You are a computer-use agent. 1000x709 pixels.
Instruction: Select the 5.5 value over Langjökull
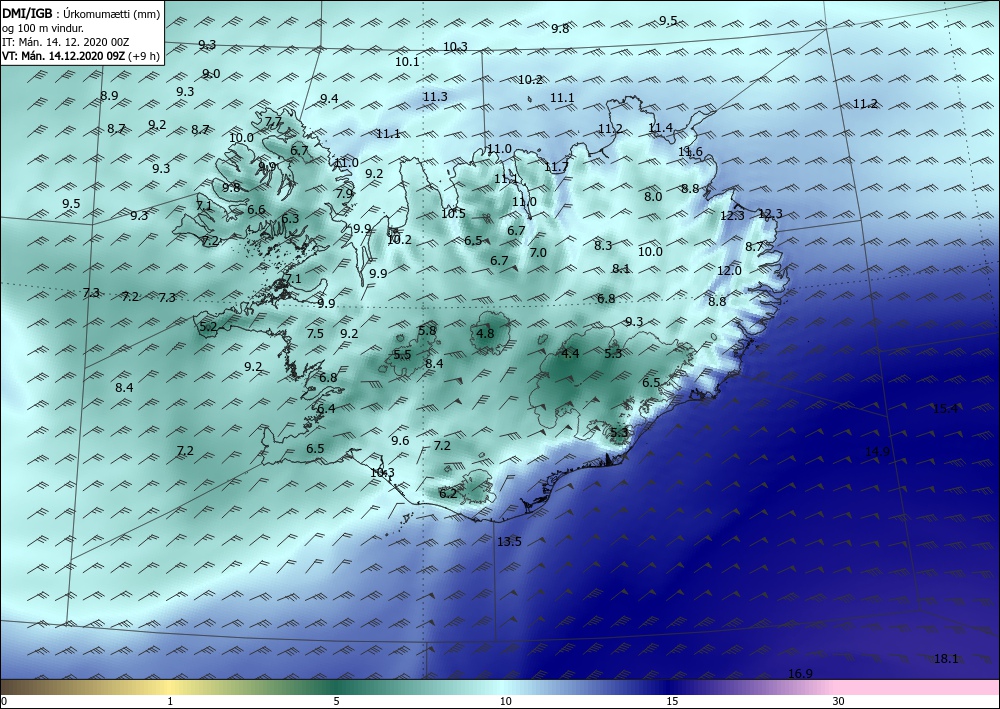pos(402,354)
